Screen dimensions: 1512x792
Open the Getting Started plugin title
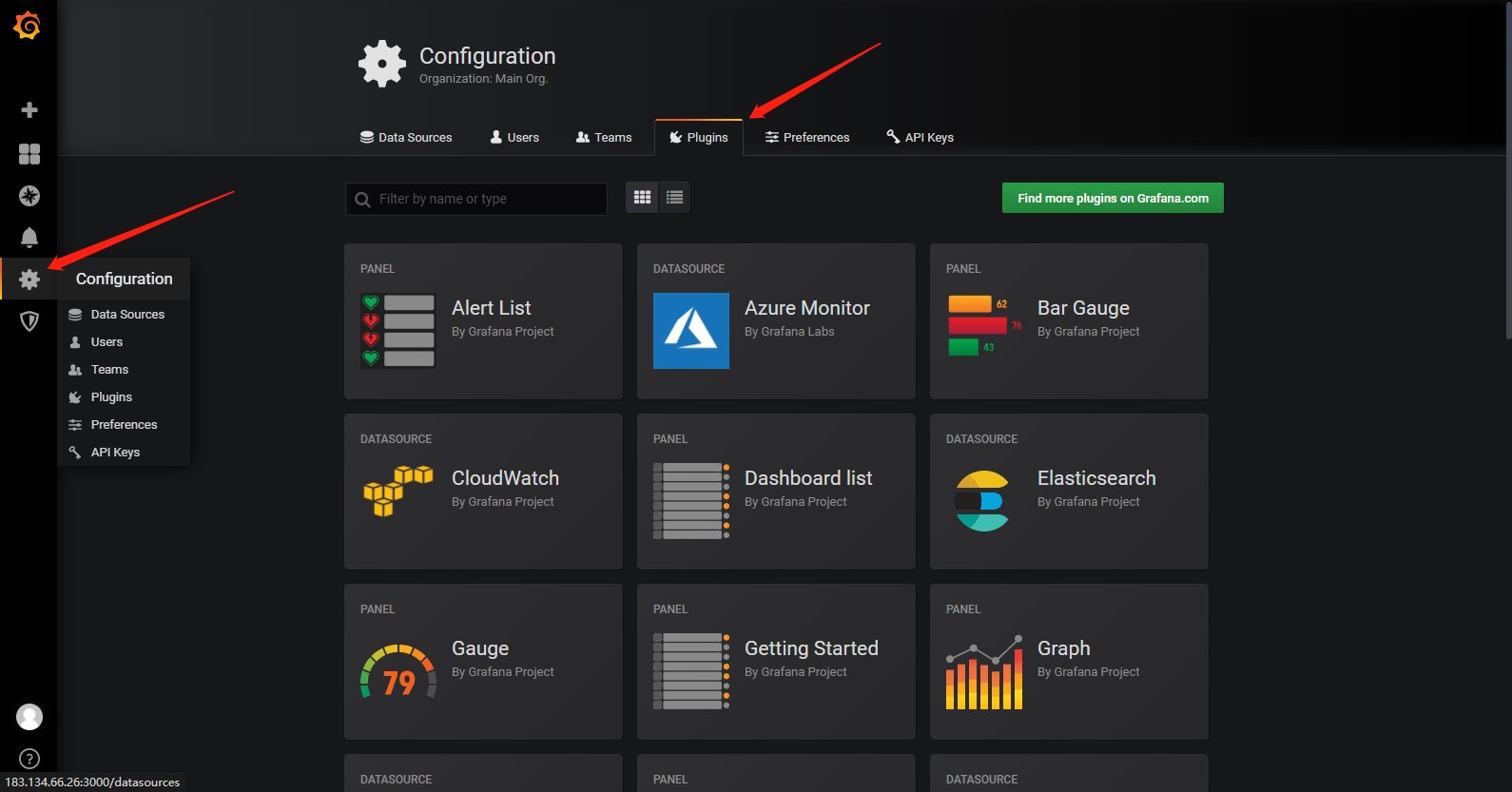(x=811, y=648)
